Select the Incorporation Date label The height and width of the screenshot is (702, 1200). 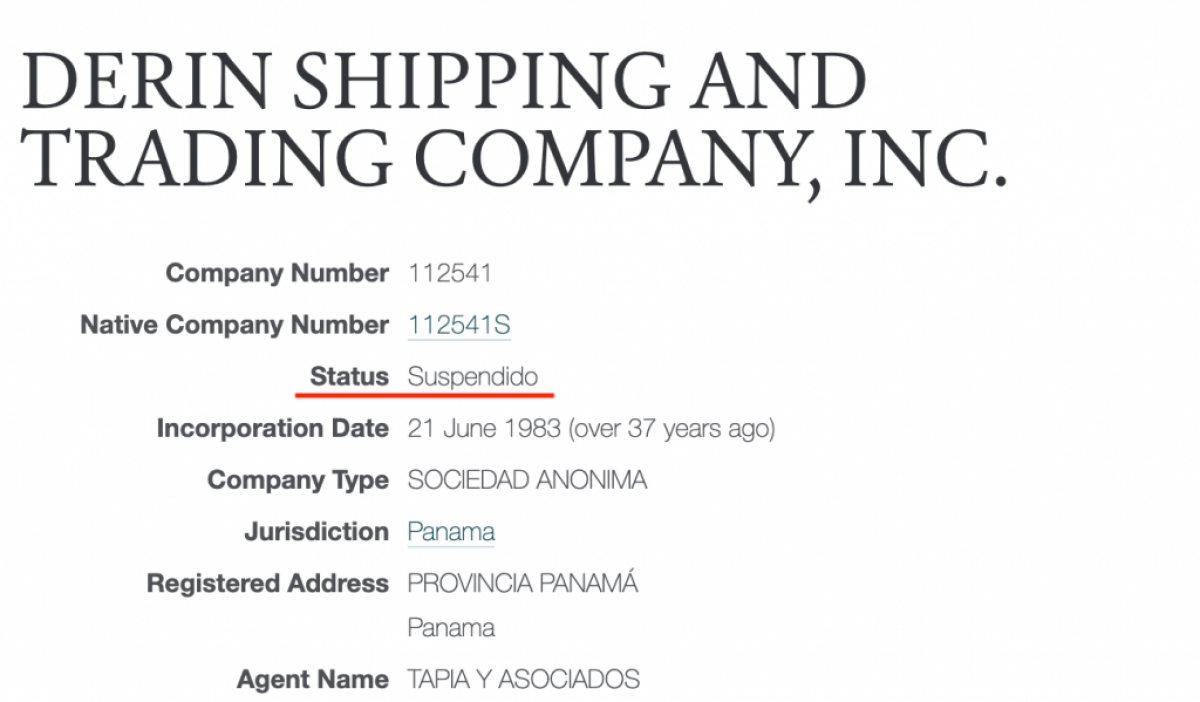pyautogui.click(x=272, y=429)
